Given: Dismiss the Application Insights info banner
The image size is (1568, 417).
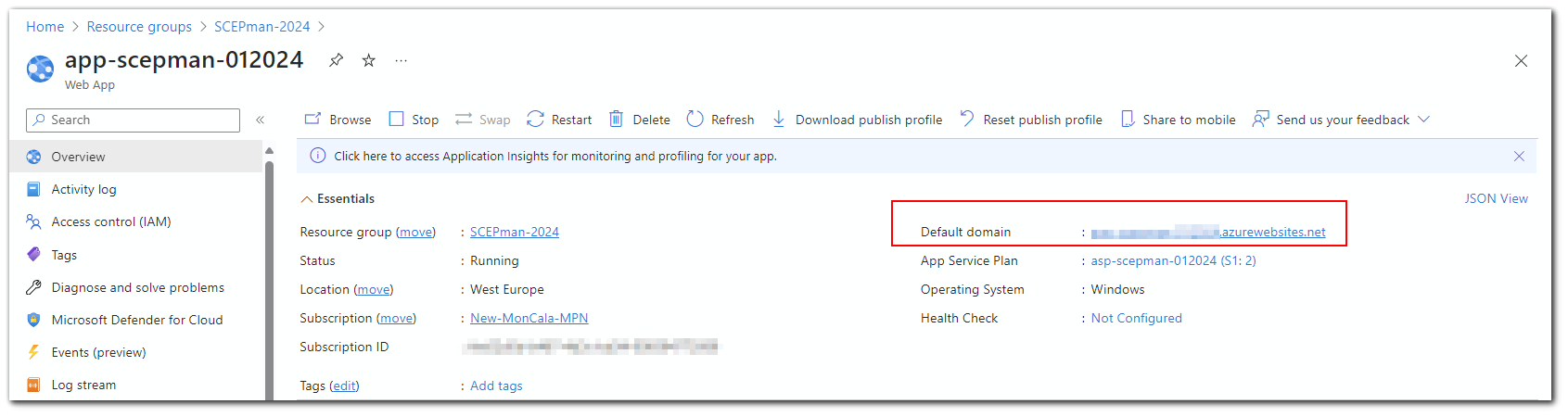Looking at the screenshot, I should pos(1519,156).
